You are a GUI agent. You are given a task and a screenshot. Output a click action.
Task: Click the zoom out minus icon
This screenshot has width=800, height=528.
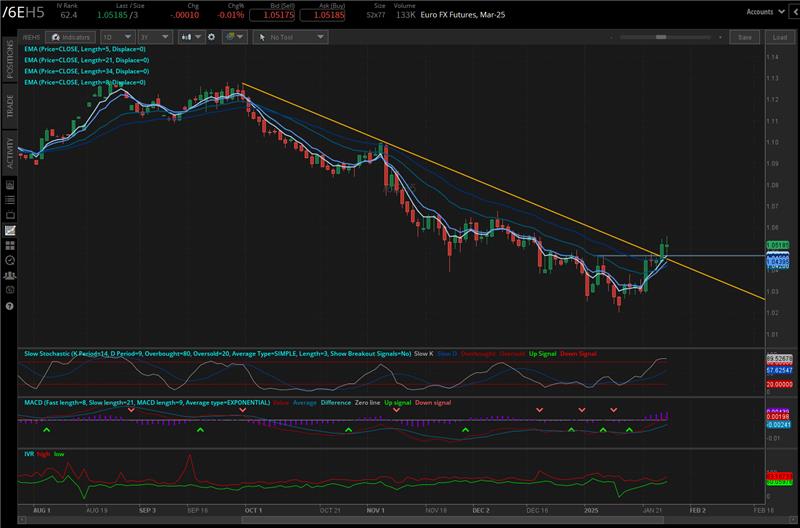(x=612, y=37)
